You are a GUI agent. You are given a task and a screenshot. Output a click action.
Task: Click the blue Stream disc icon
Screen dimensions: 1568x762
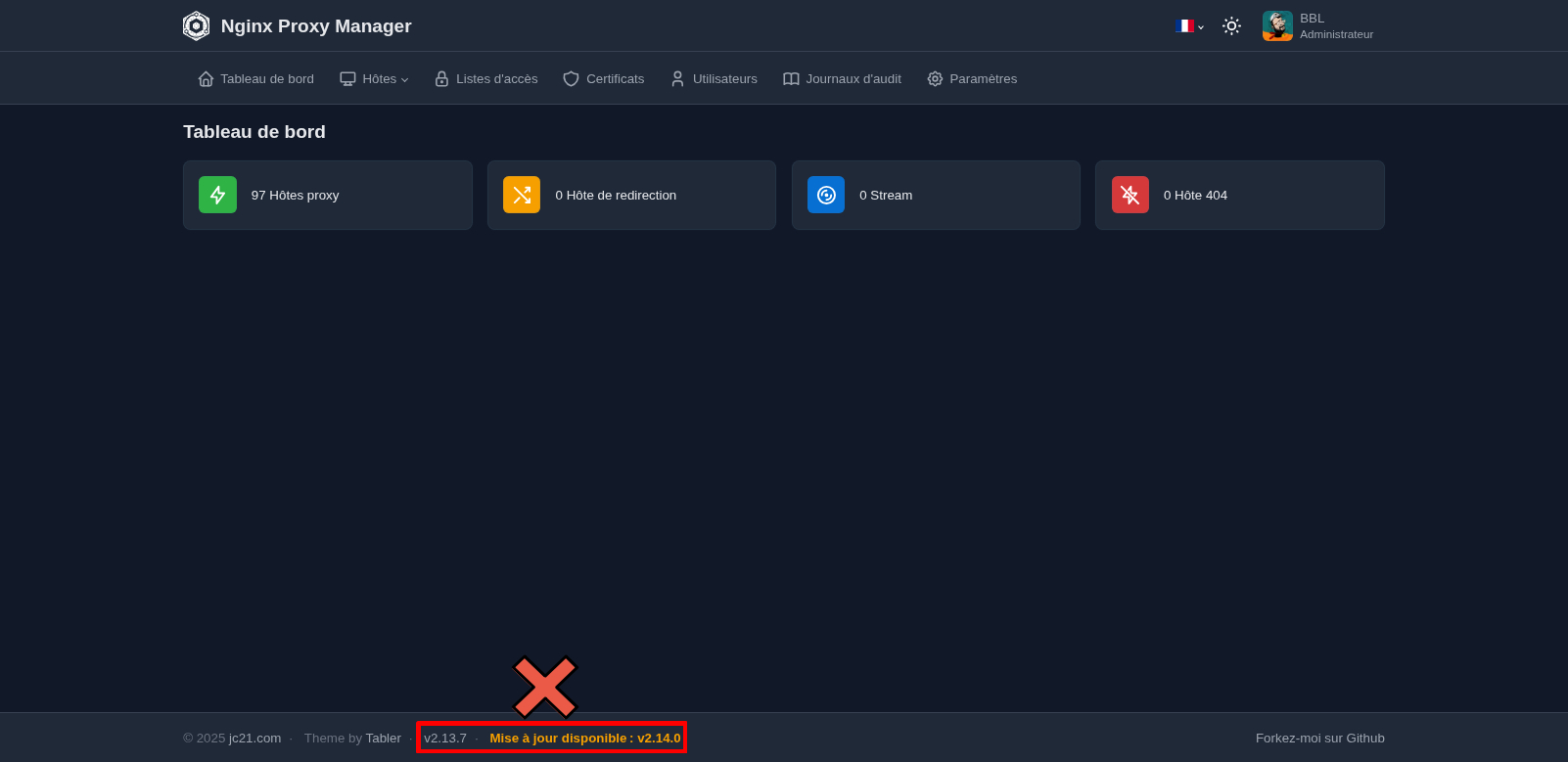[x=826, y=195]
